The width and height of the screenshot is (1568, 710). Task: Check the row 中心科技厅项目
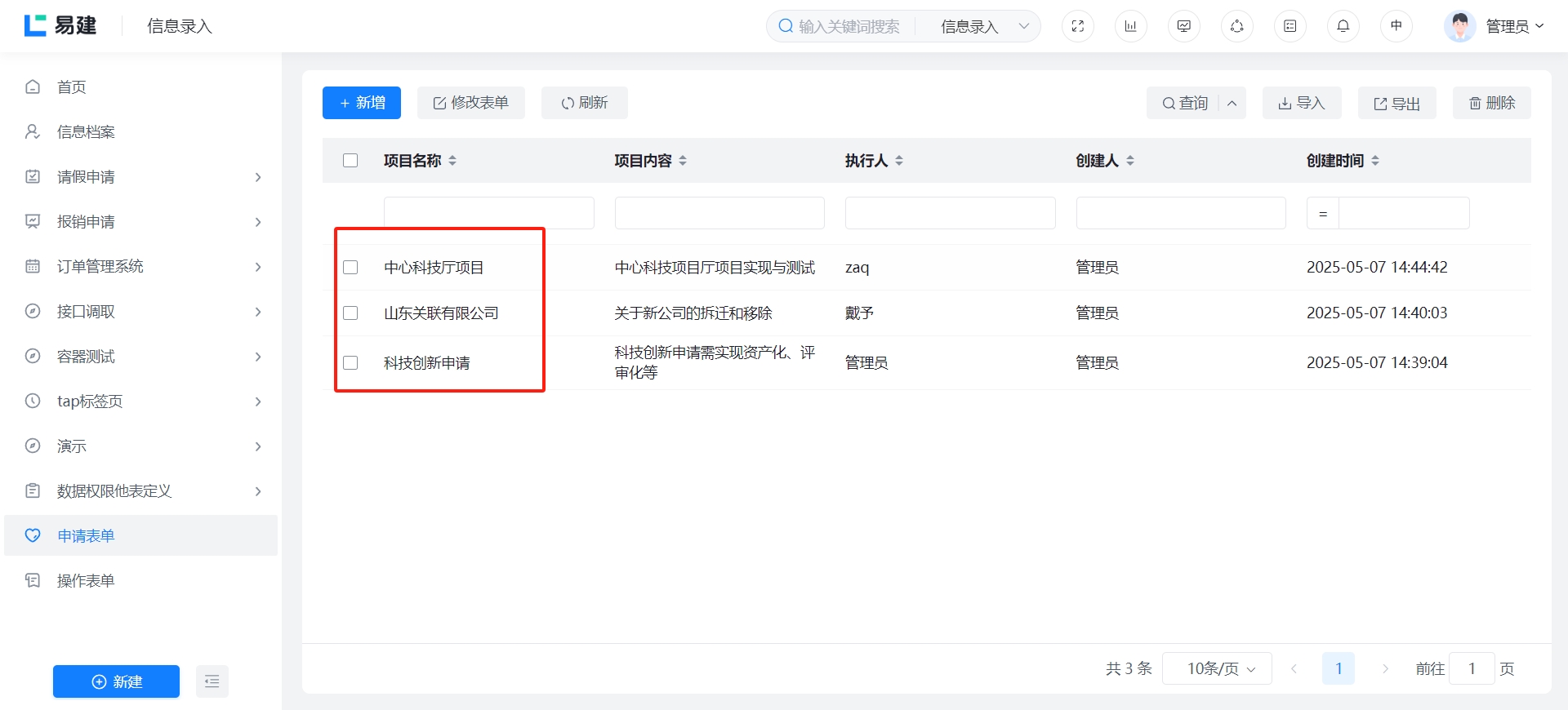(350, 268)
